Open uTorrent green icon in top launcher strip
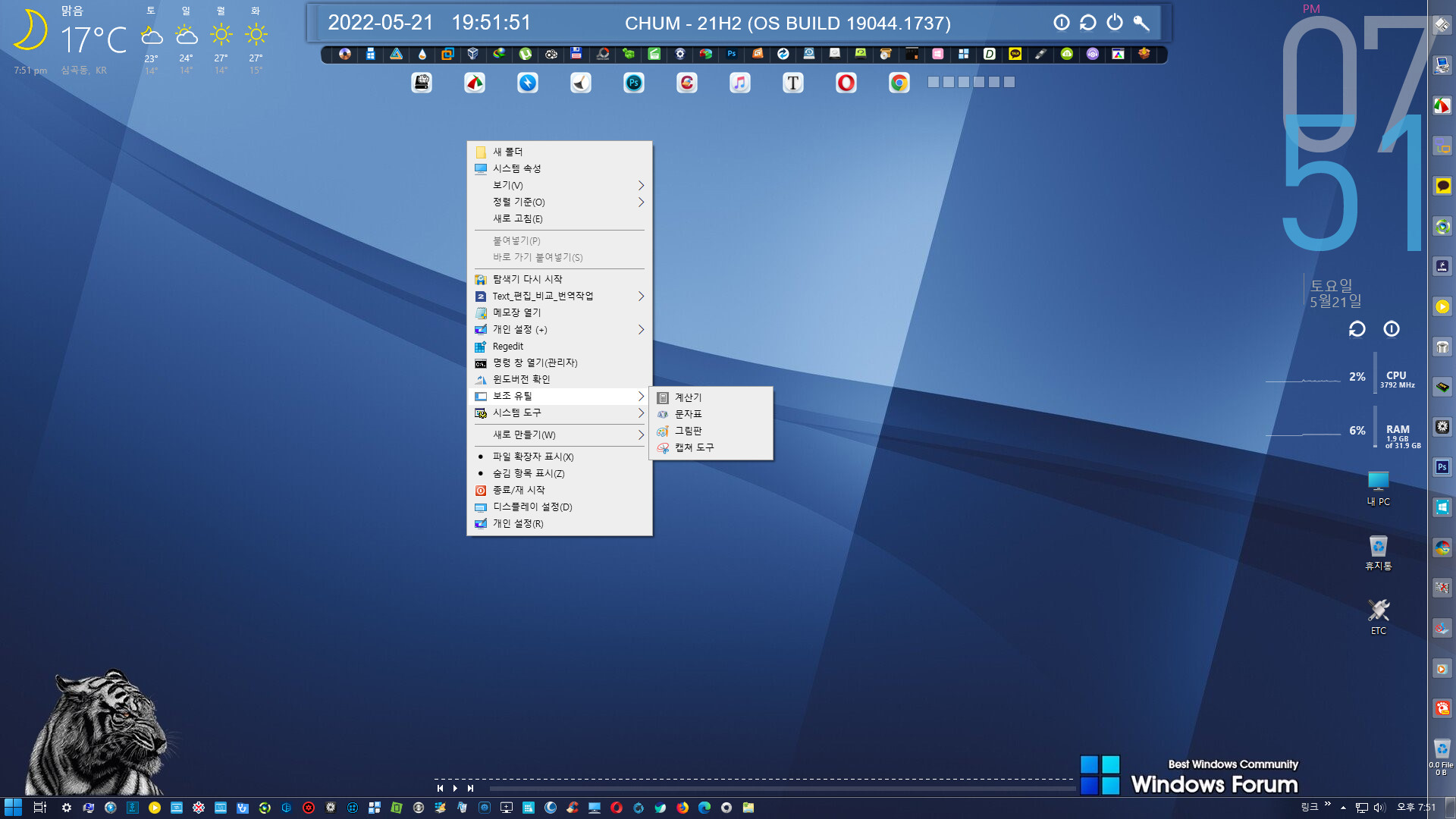The image size is (1456, 819). pyautogui.click(x=526, y=54)
